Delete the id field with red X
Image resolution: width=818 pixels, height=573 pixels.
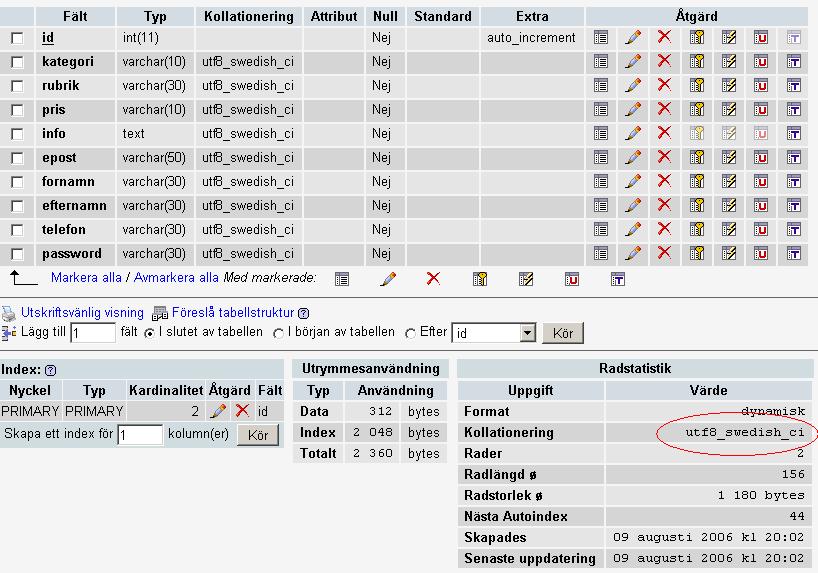pyautogui.click(x=664, y=37)
